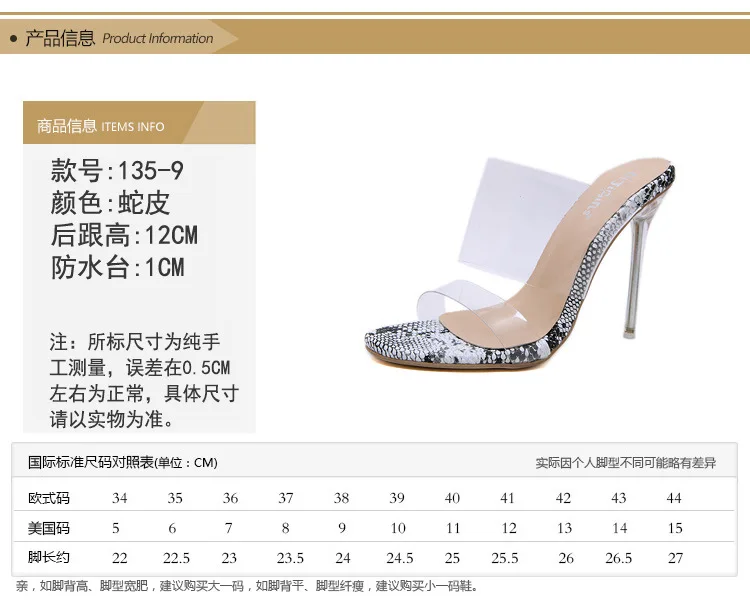The image size is (750, 604).
Task: Click the measurement note starting with 注
Action: pos(144,380)
